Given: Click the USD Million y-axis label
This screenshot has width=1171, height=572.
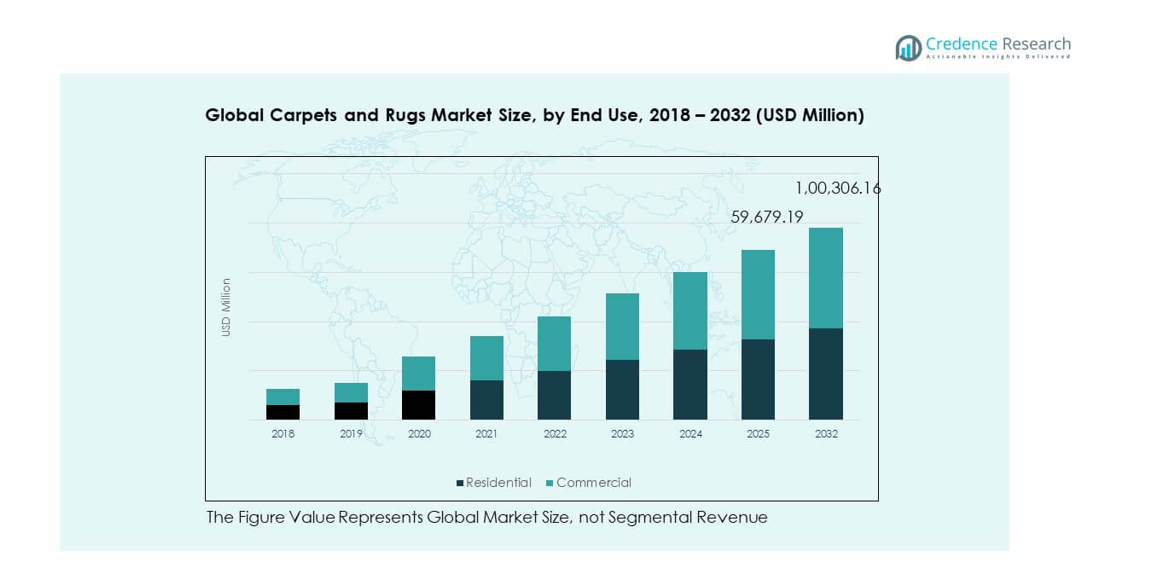Looking at the screenshot, I should [226, 307].
